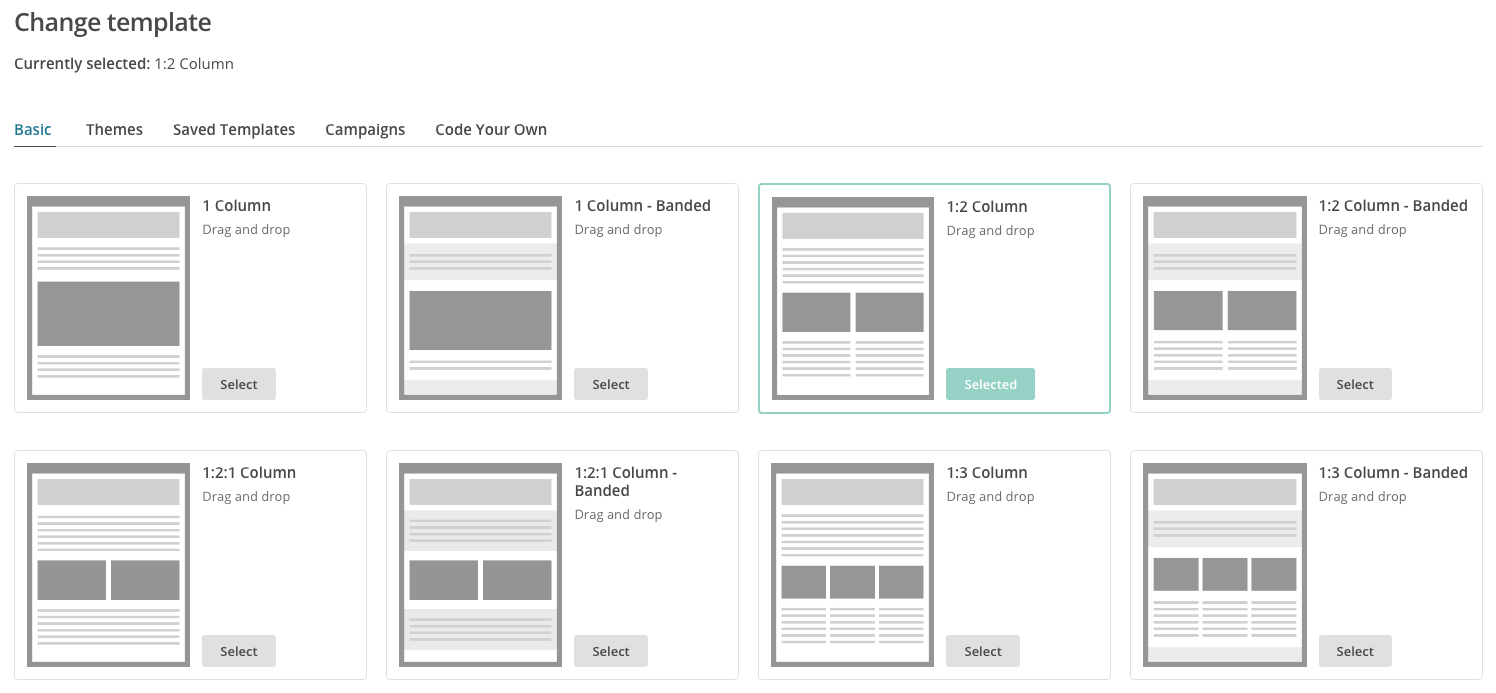Open the Saved Templates tab
Image resolution: width=1496 pixels, height=693 pixels.
click(x=234, y=130)
